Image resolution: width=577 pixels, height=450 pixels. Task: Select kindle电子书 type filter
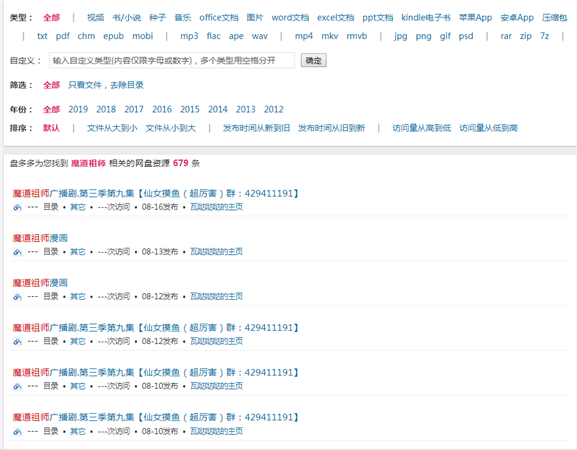click(x=426, y=18)
